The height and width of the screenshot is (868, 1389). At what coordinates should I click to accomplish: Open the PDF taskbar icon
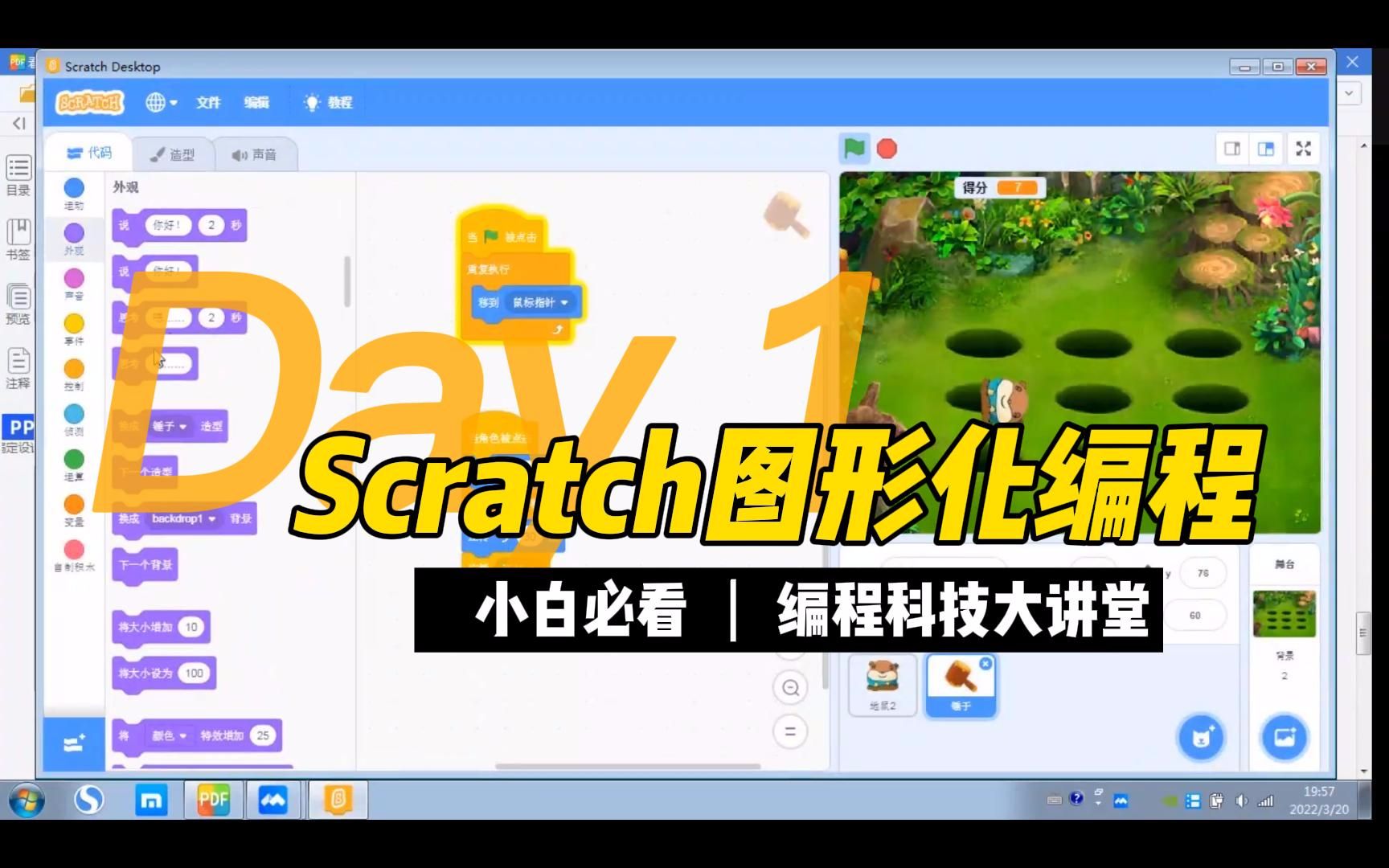point(213,800)
